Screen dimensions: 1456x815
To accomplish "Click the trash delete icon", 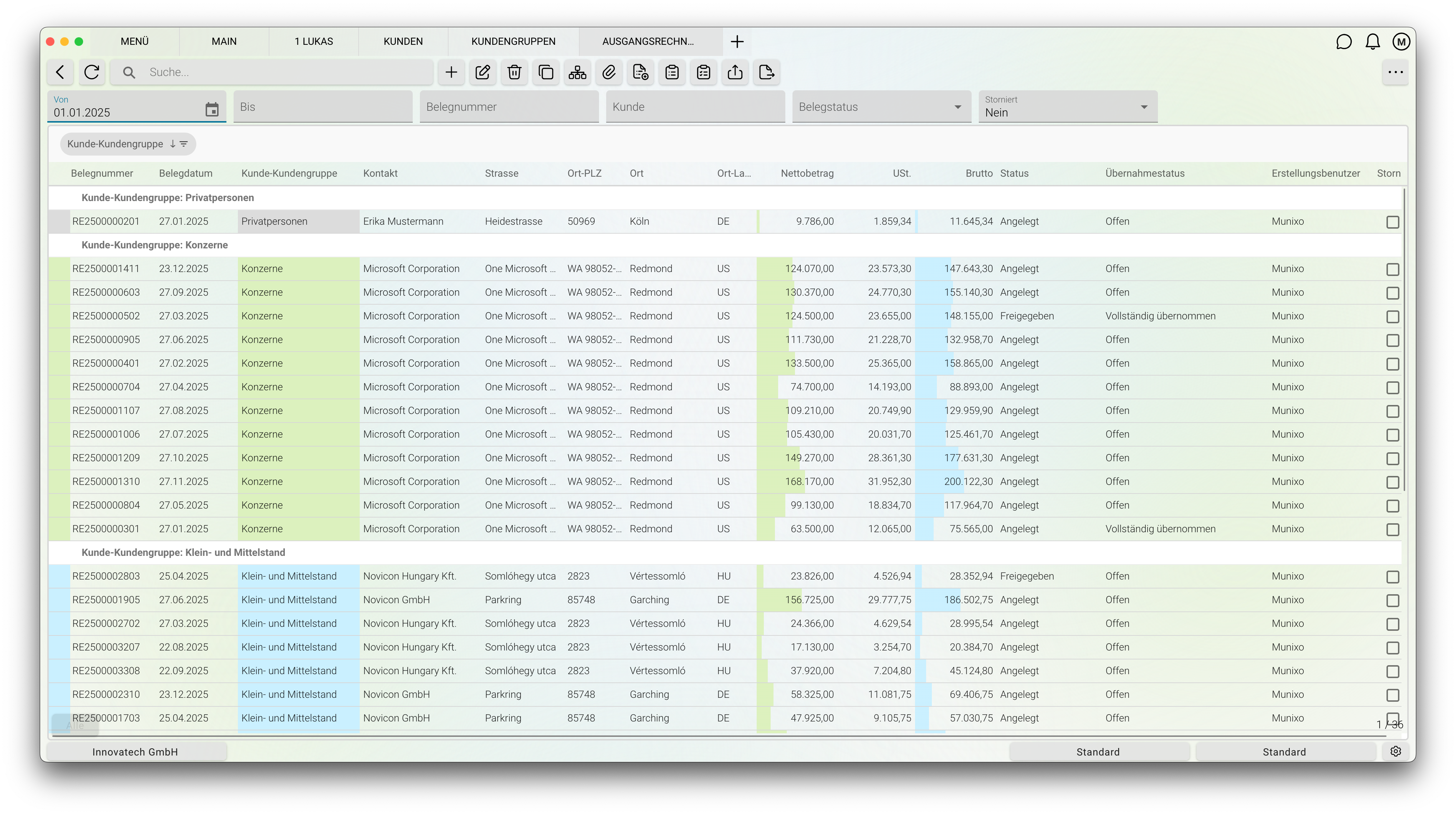I will click(x=514, y=72).
